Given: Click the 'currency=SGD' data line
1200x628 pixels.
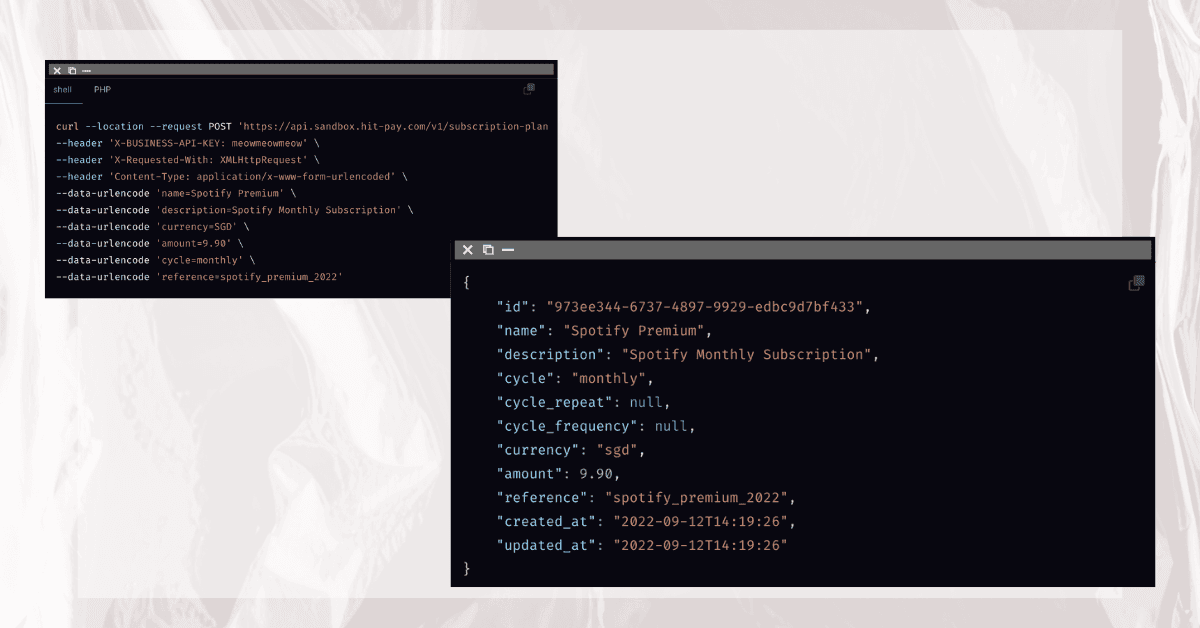Looking at the screenshot, I should 152,226.
